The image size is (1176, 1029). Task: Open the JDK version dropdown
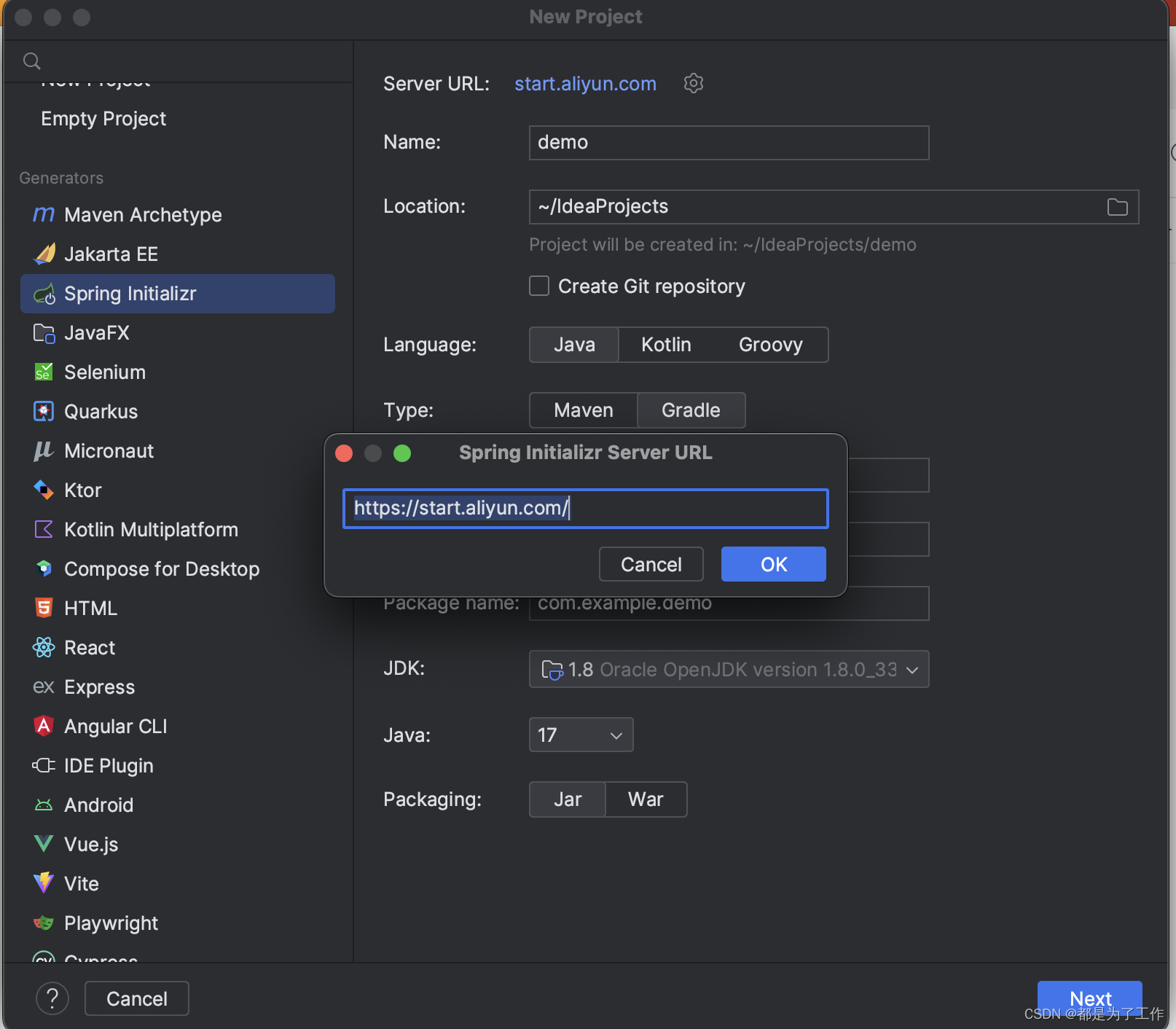729,669
